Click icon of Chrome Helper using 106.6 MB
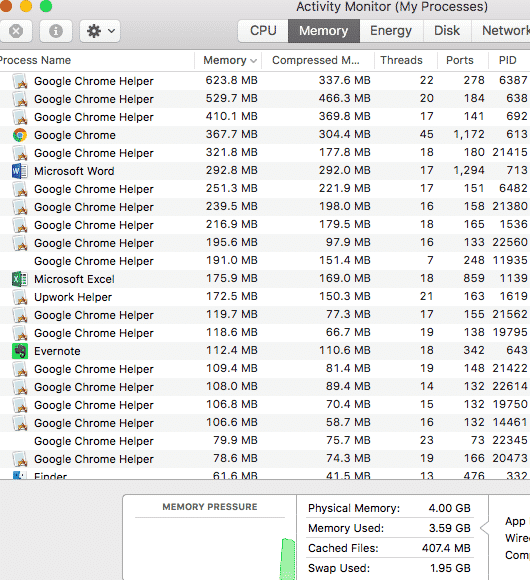 tap(20, 423)
